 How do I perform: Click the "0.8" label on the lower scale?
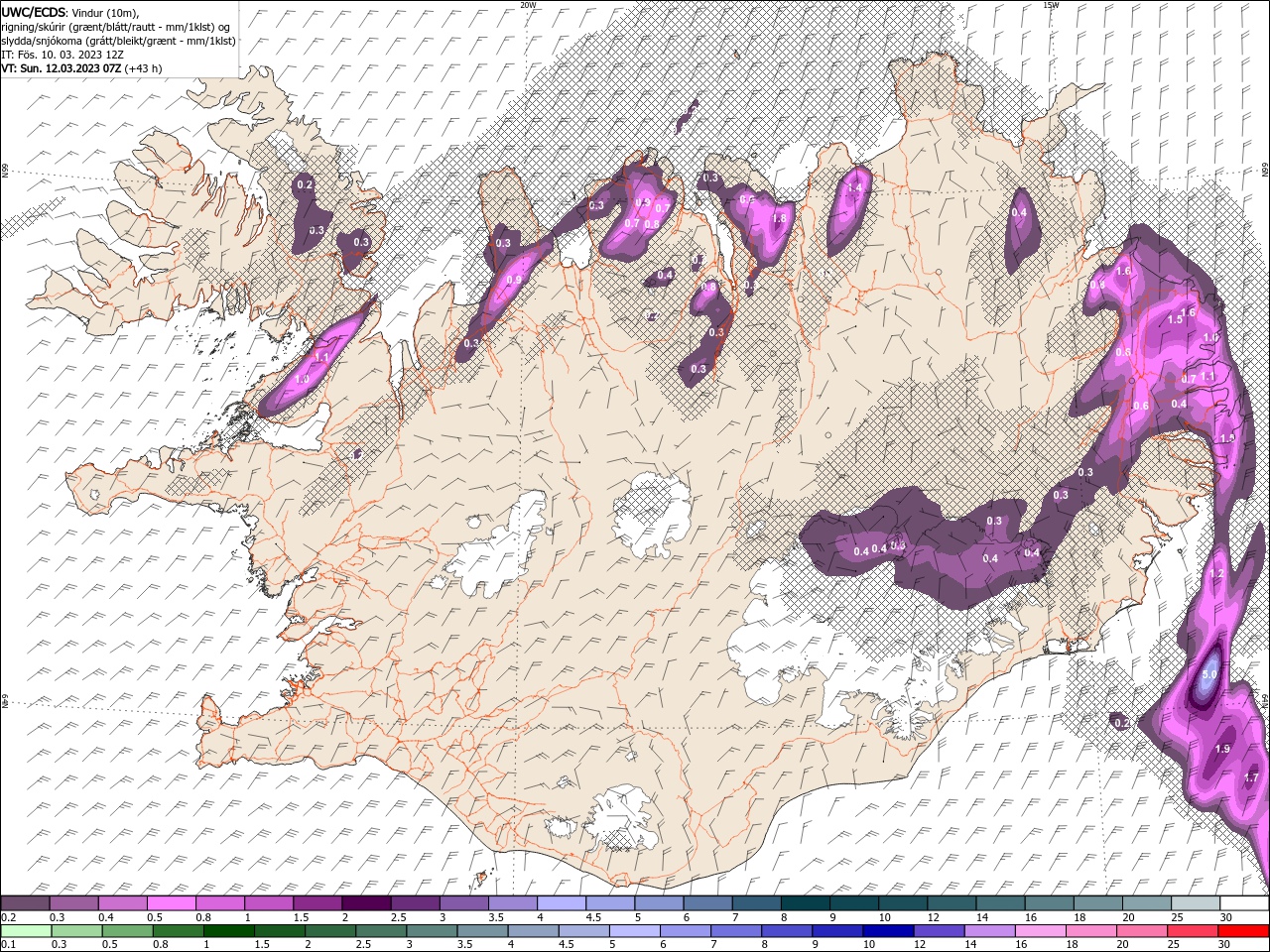coord(160,945)
